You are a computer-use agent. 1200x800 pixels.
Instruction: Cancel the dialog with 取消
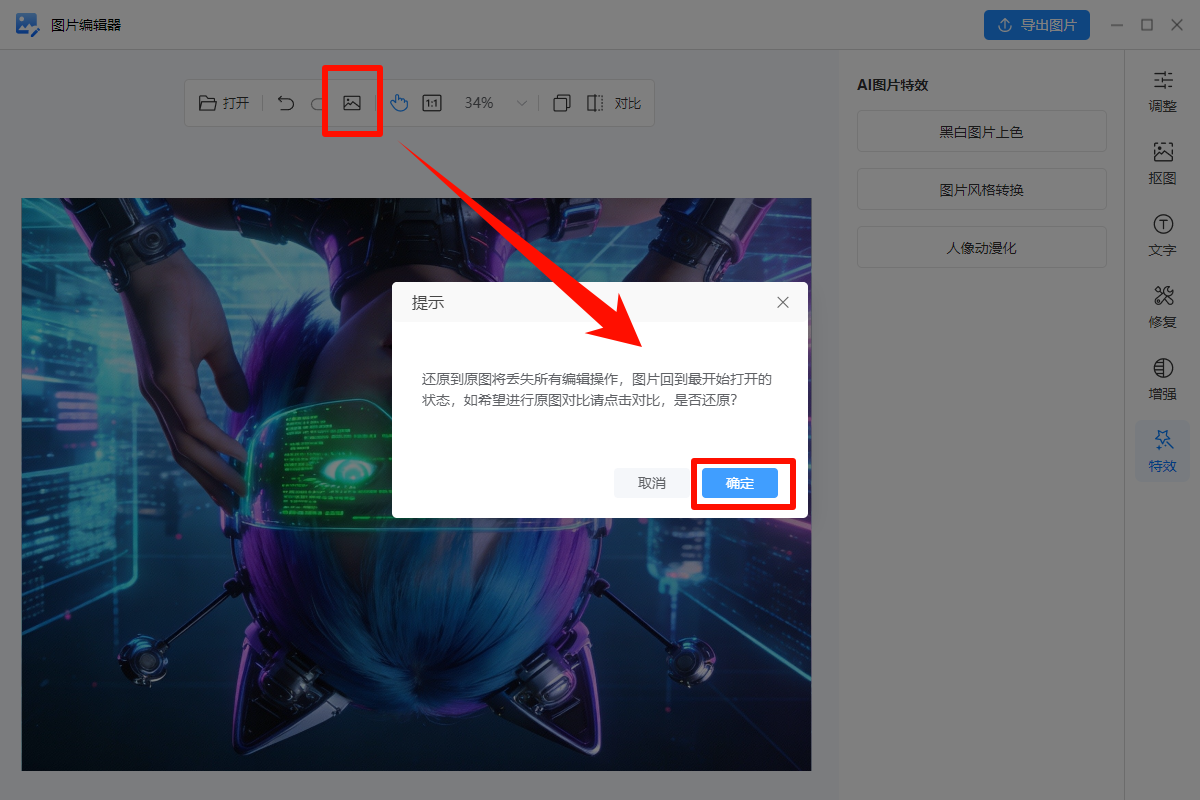651,483
